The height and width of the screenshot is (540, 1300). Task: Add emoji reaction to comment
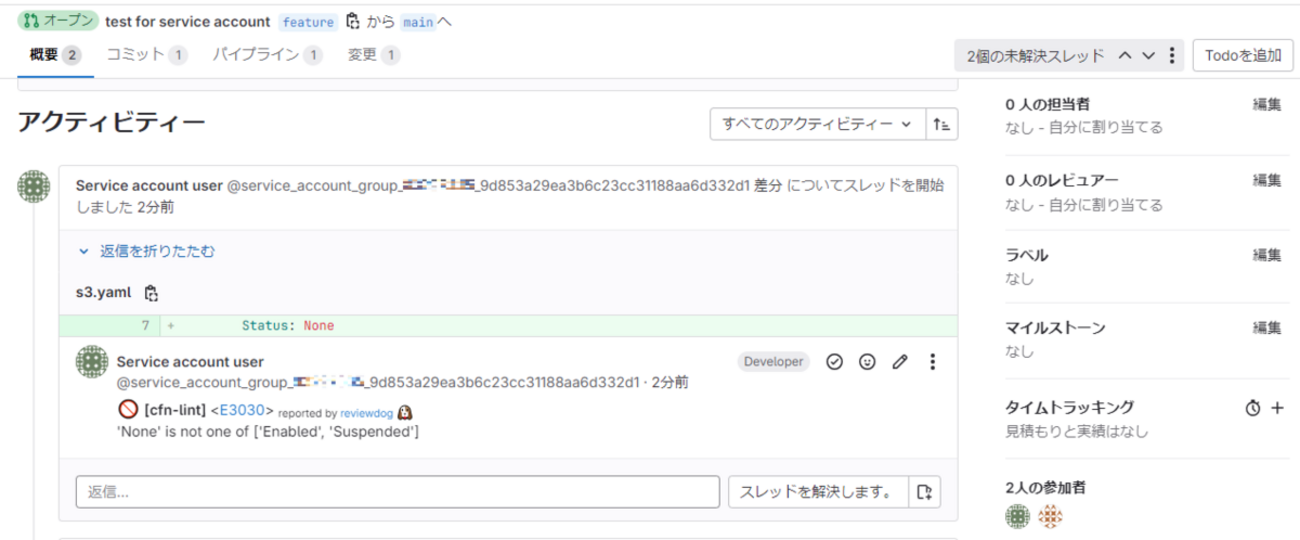click(x=867, y=362)
